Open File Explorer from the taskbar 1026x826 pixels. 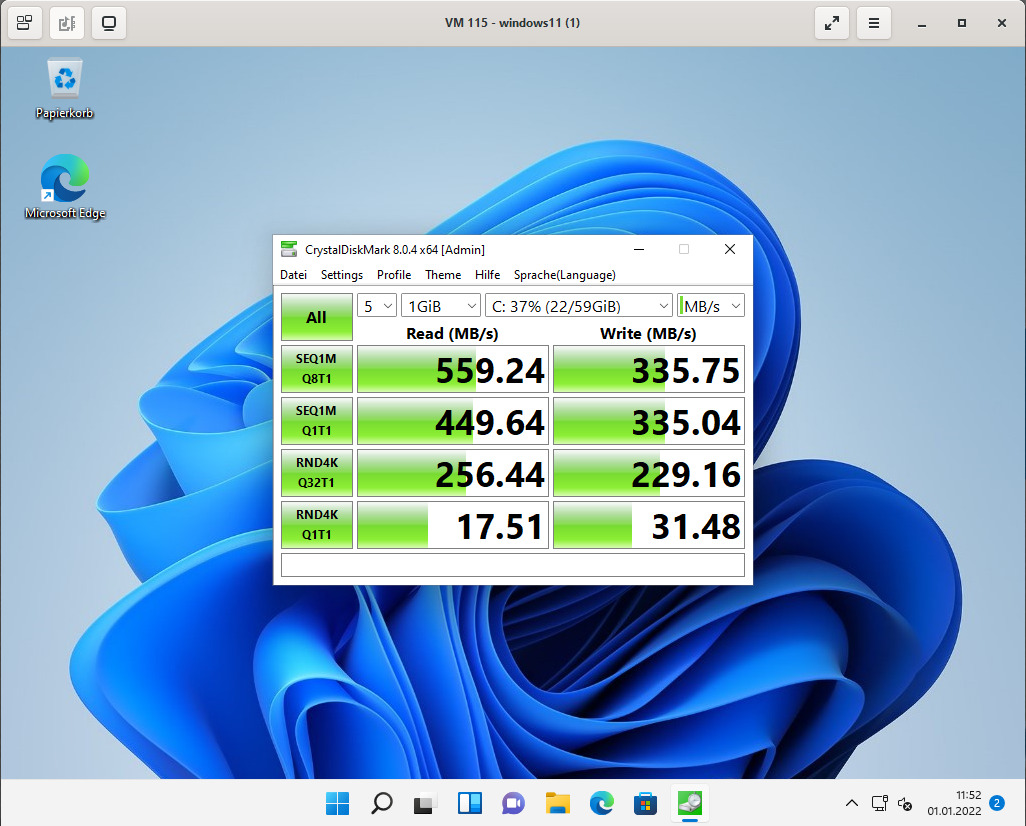coord(557,803)
